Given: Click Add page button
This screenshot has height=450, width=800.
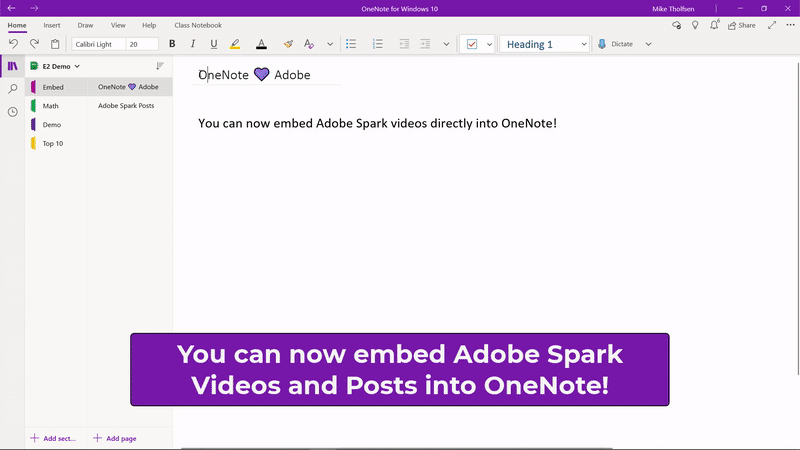Looking at the screenshot, I should 114,438.
